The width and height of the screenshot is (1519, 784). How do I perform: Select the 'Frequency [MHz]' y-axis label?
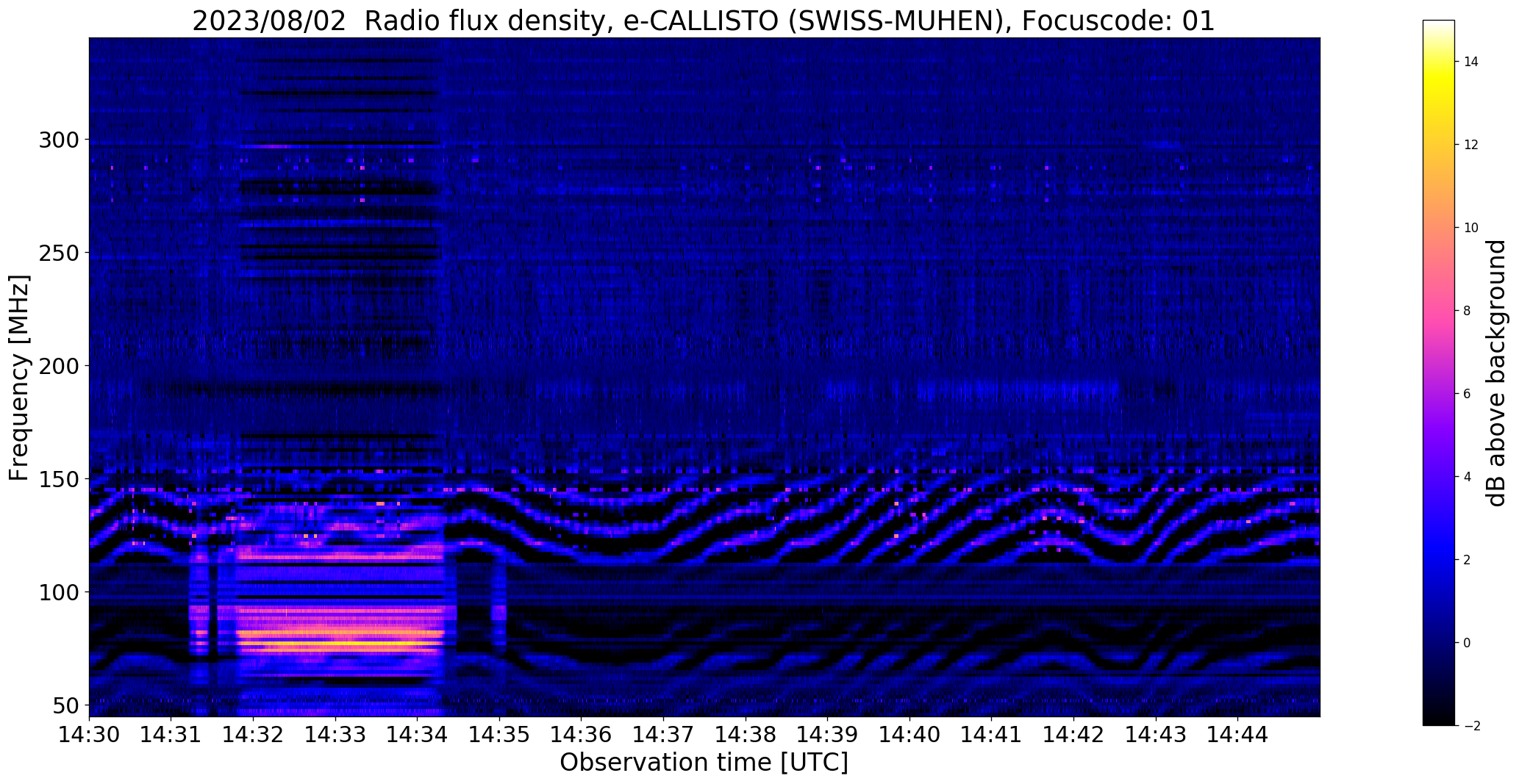19,378
